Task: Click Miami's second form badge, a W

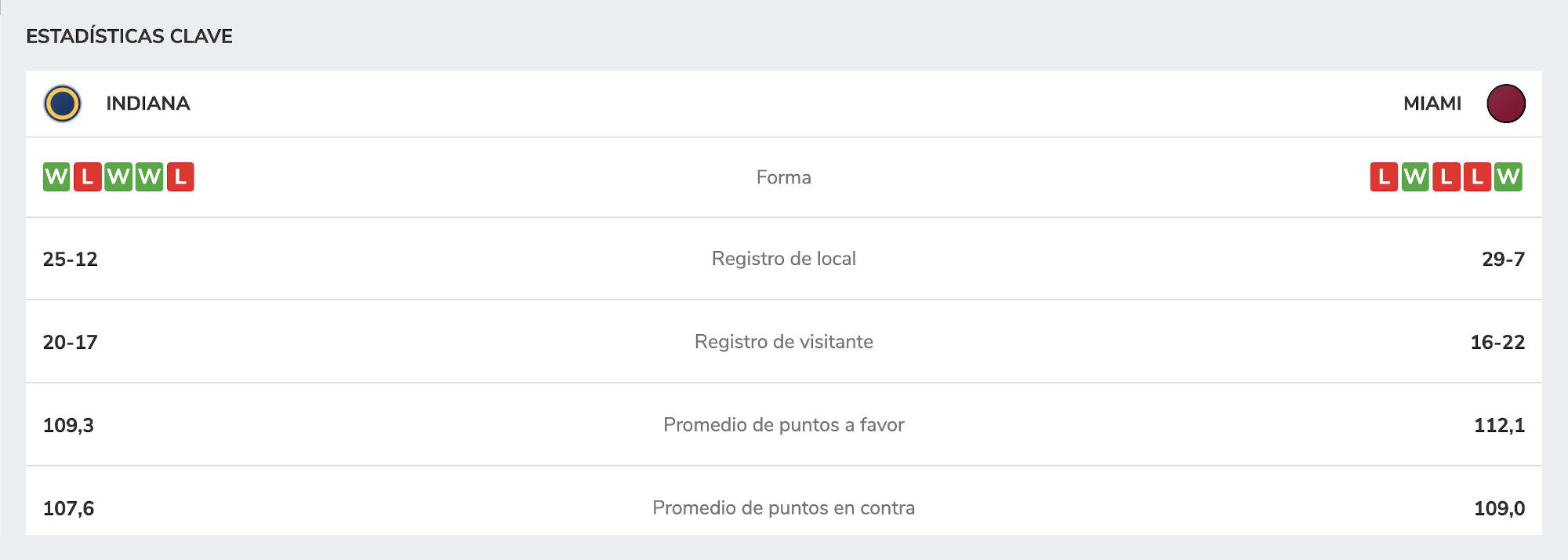Action: pos(1415,177)
